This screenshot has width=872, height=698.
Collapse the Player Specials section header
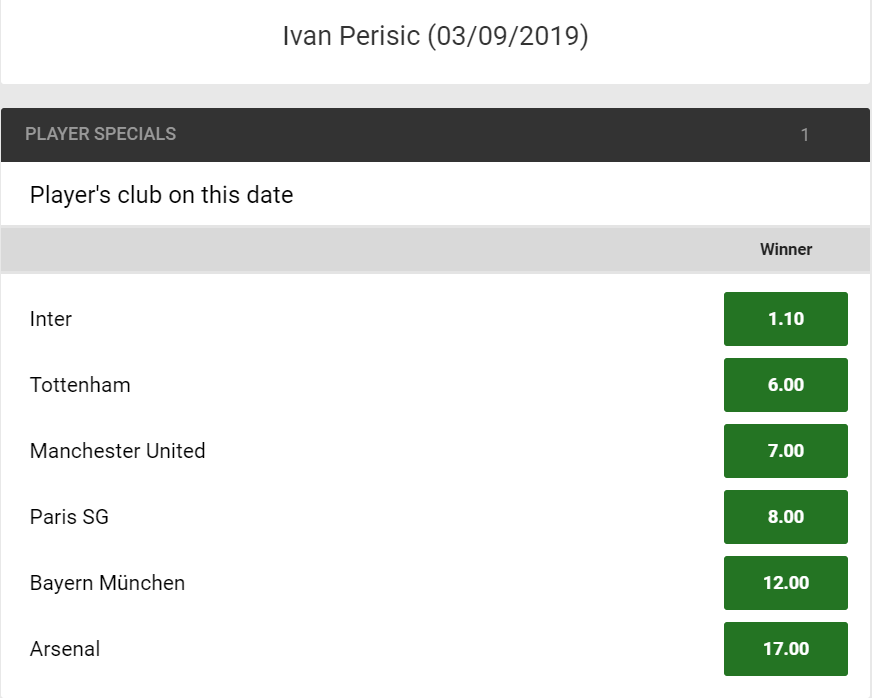click(x=435, y=135)
